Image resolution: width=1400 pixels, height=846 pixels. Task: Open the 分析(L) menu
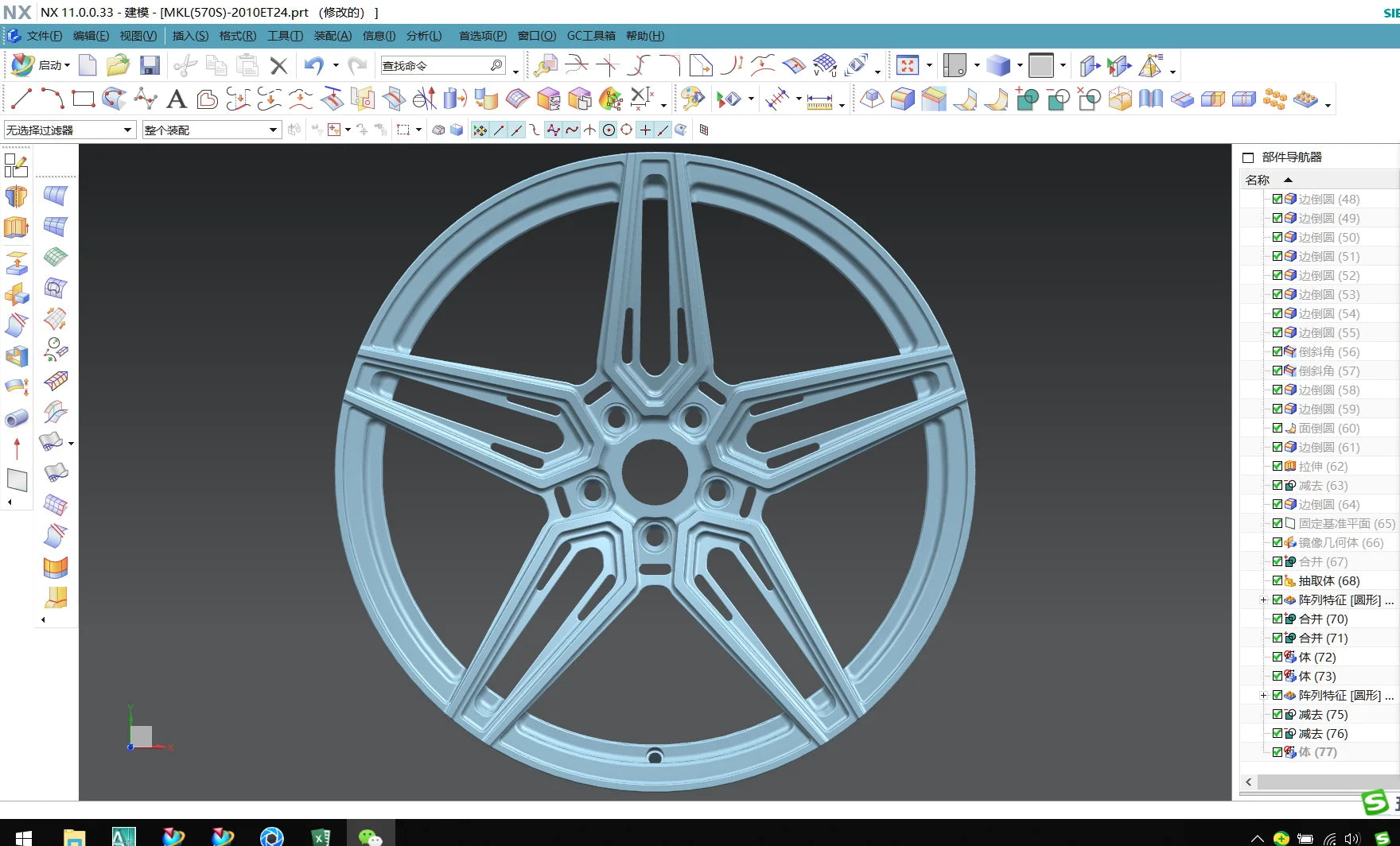pos(423,36)
